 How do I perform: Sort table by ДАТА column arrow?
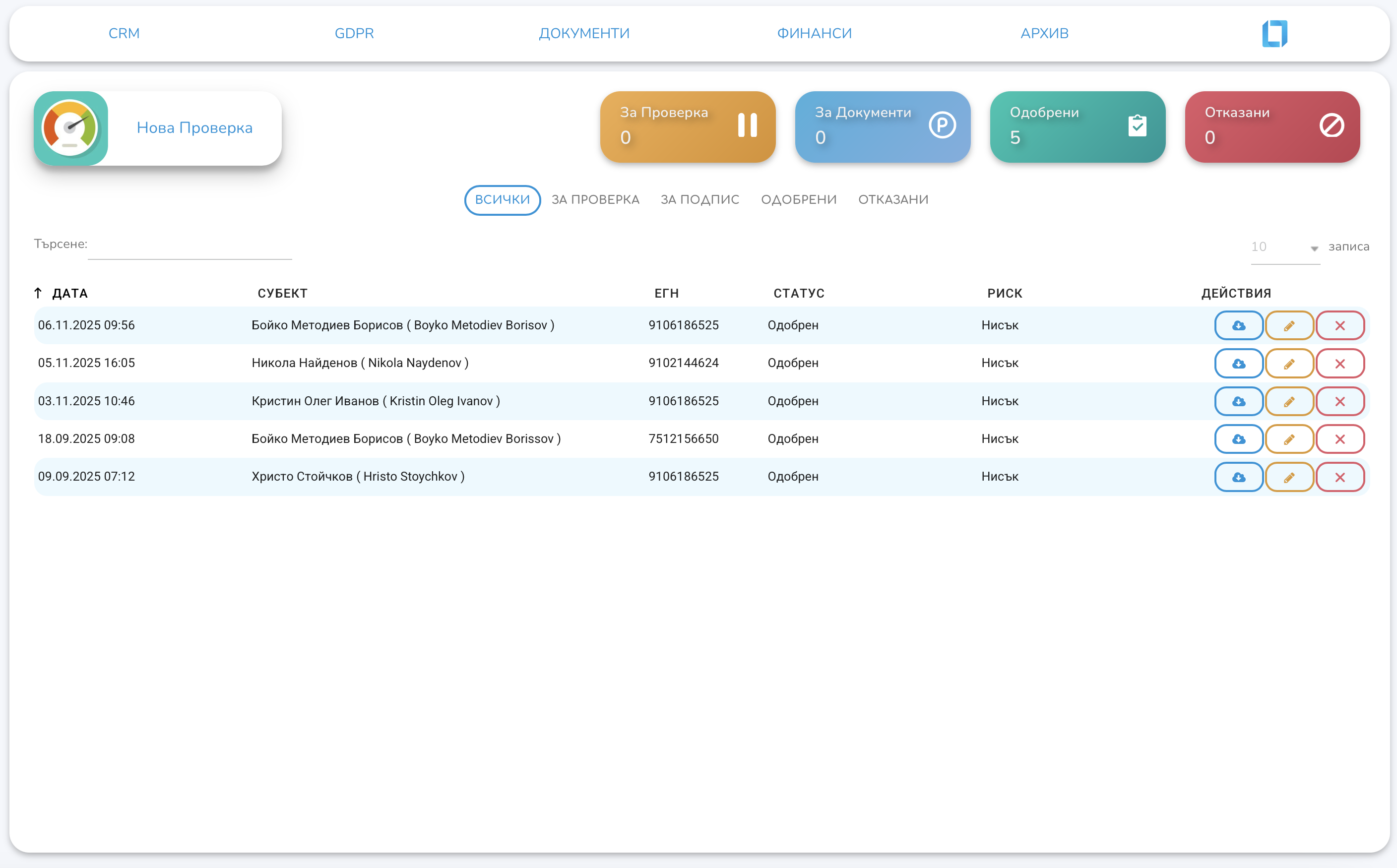pos(38,293)
